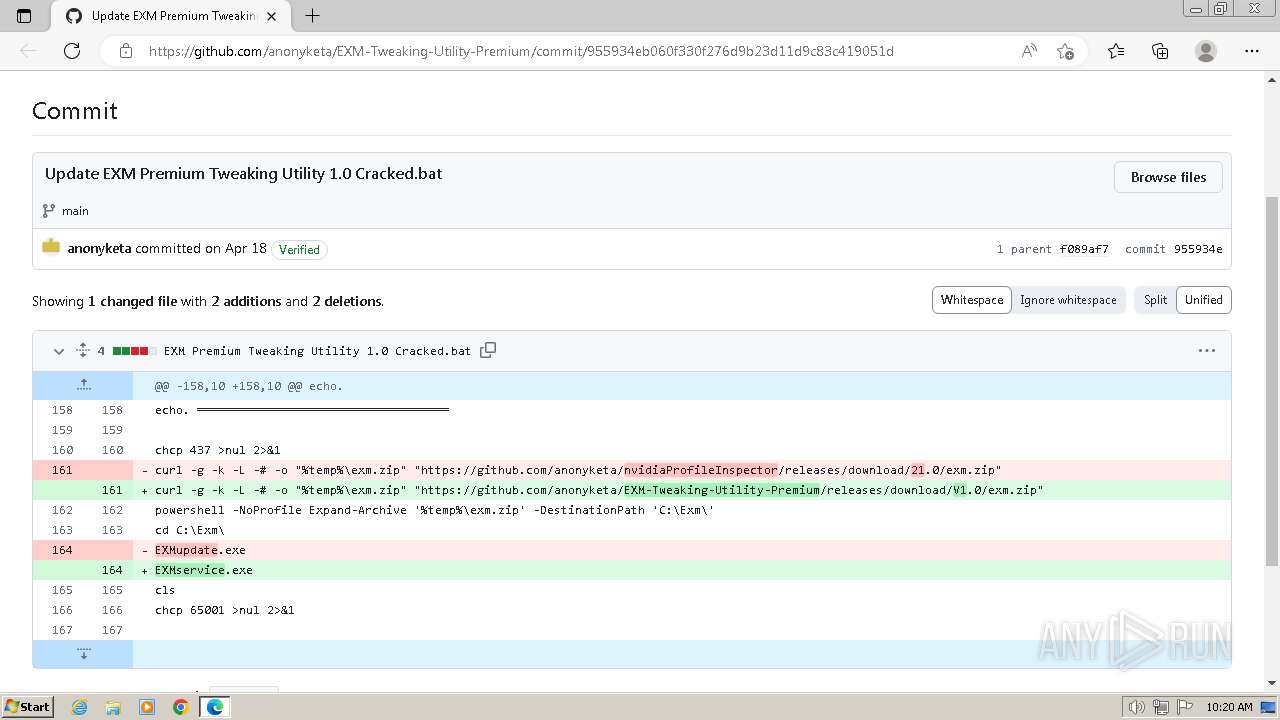Viewport: 1280px width, 720px height.
Task: Click the anonyketa avatar image
Action: point(51,246)
